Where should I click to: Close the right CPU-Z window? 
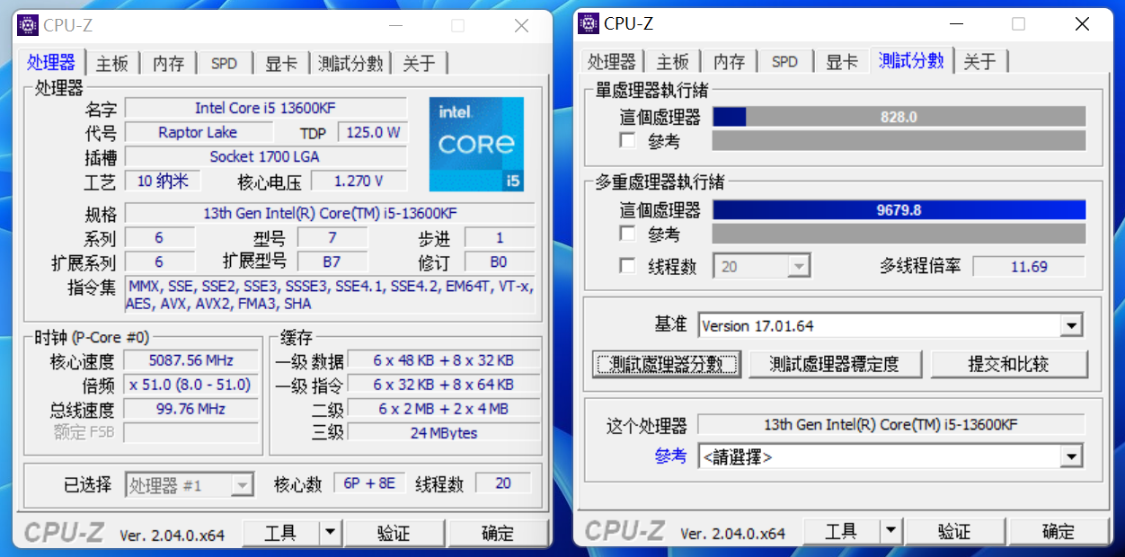point(1082,24)
